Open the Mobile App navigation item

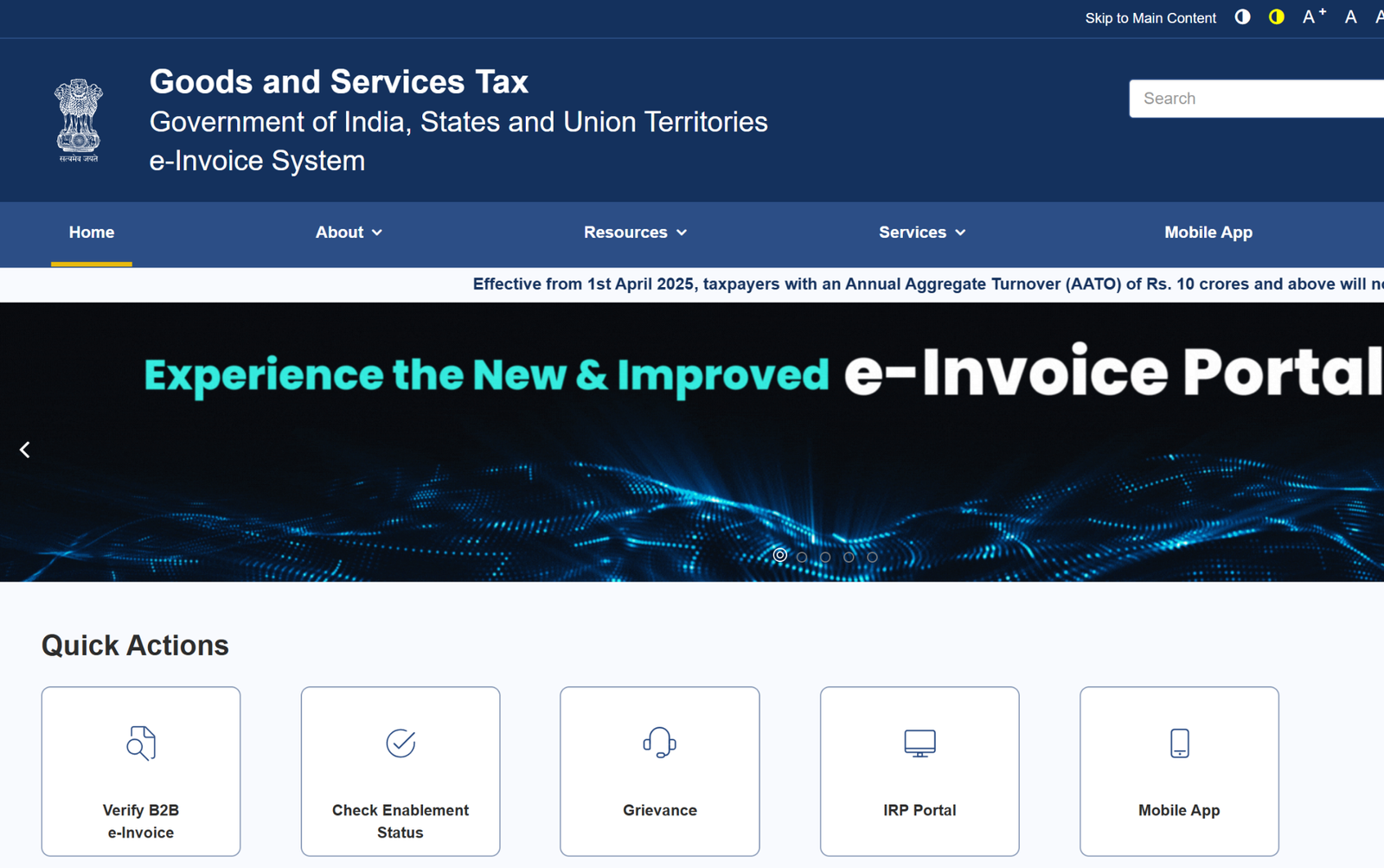[x=1208, y=232]
